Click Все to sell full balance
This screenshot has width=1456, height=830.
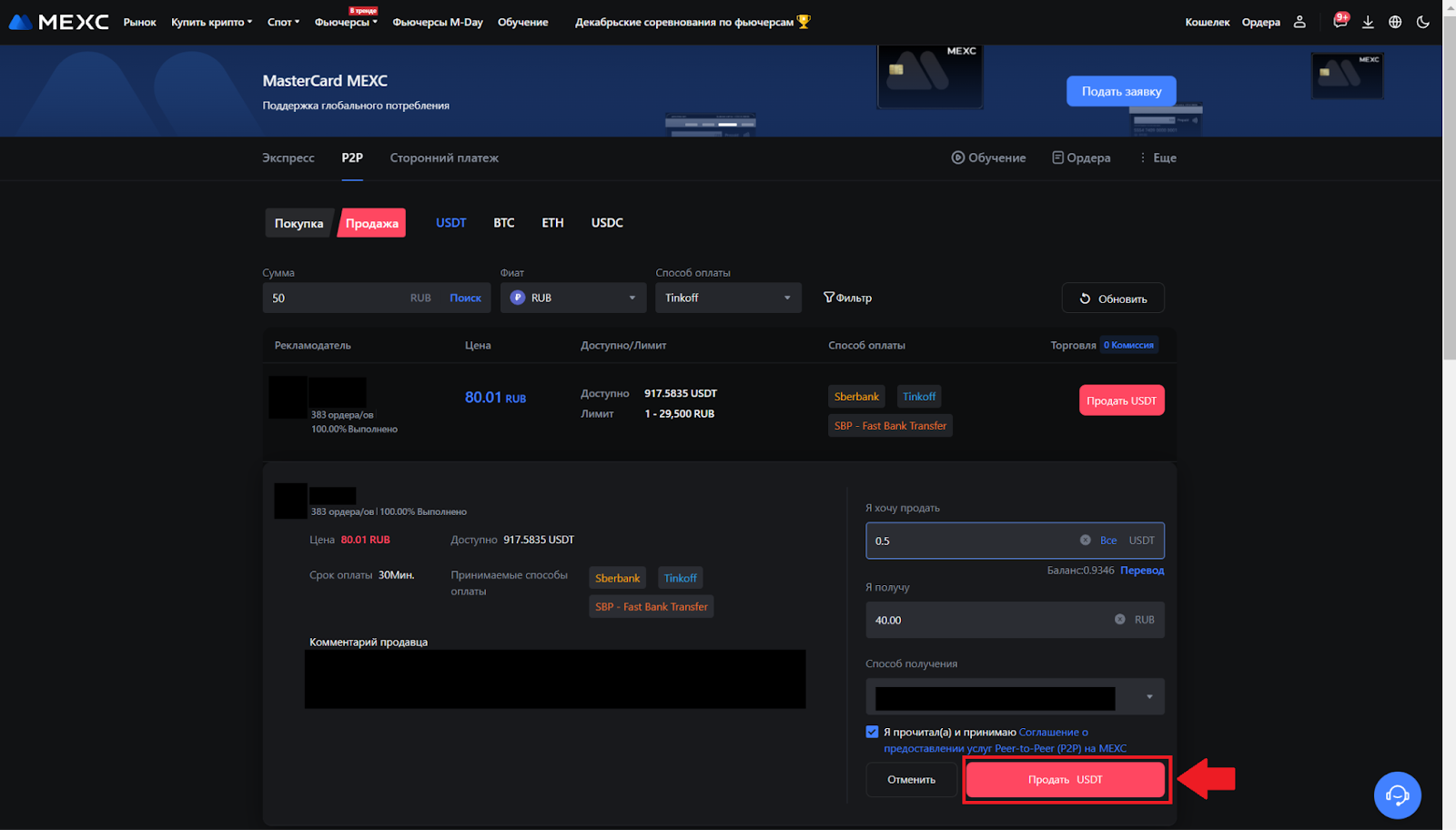click(x=1108, y=541)
